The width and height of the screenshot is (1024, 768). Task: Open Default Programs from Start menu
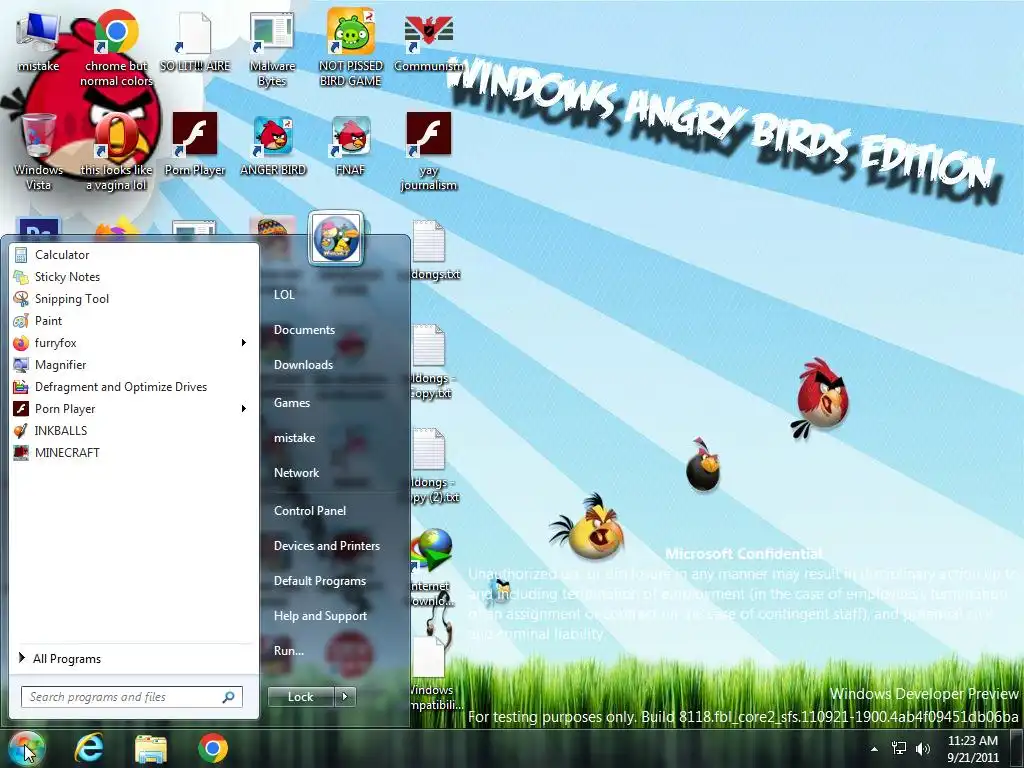point(320,581)
